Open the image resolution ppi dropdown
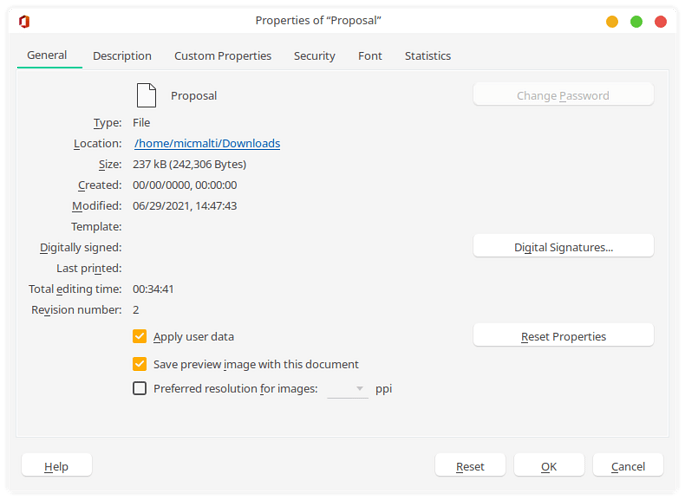This screenshot has width=684, height=500. point(348,389)
